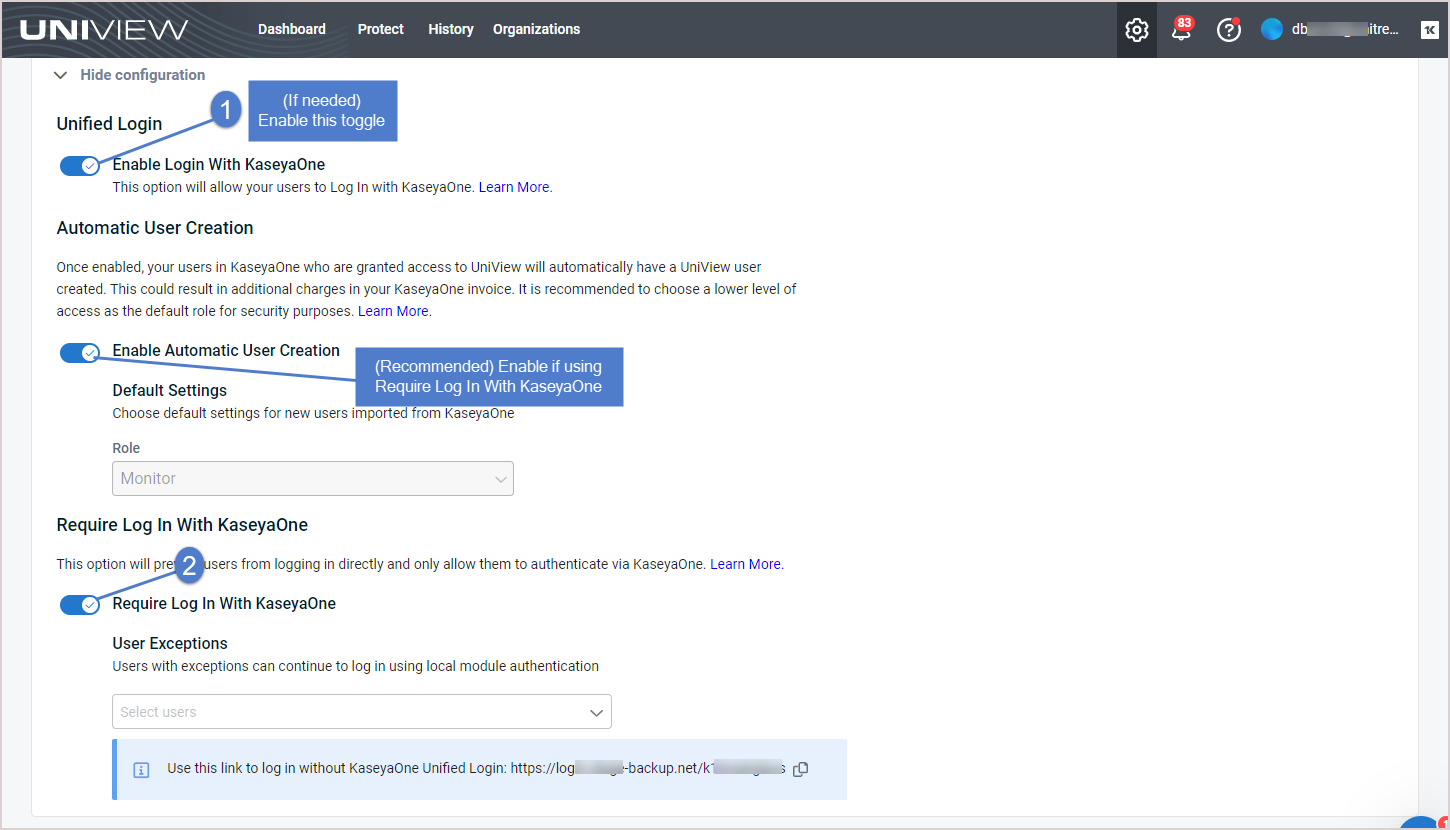The width and height of the screenshot is (1450, 830).
Task: Click the info icon in the login link banner
Action: [x=141, y=770]
